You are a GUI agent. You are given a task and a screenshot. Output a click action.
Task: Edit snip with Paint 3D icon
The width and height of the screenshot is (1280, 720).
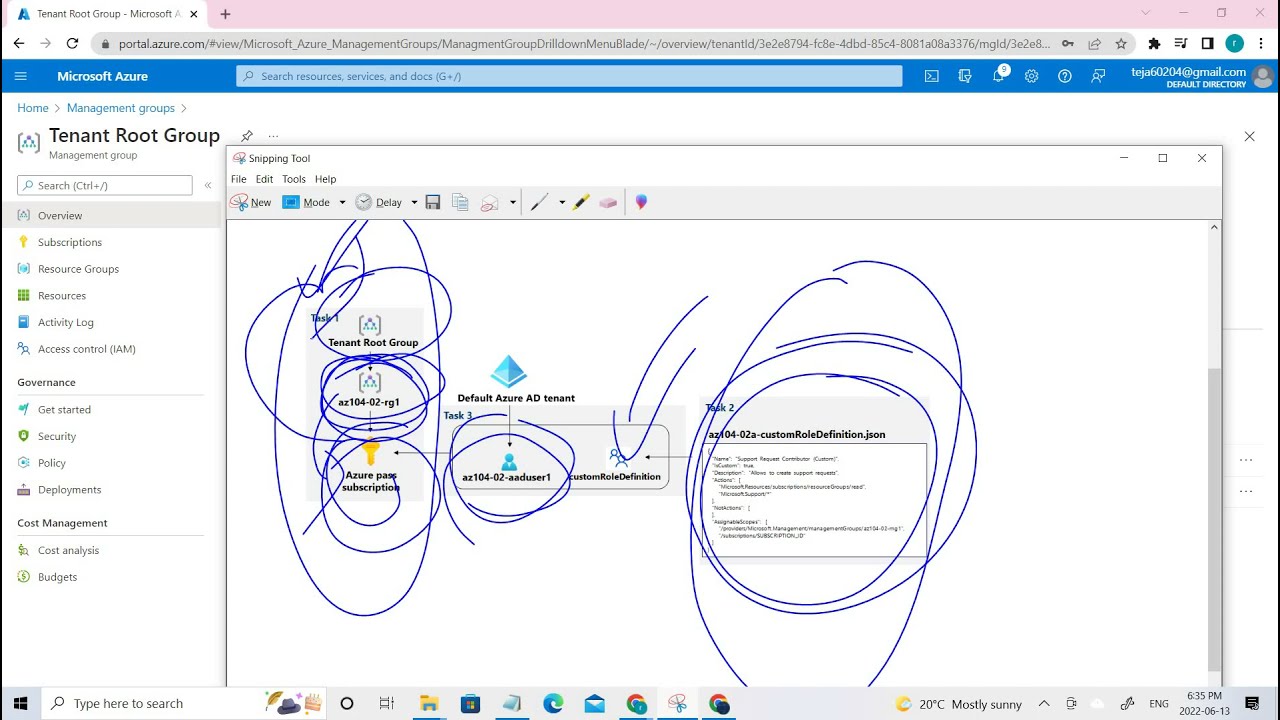(641, 202)
